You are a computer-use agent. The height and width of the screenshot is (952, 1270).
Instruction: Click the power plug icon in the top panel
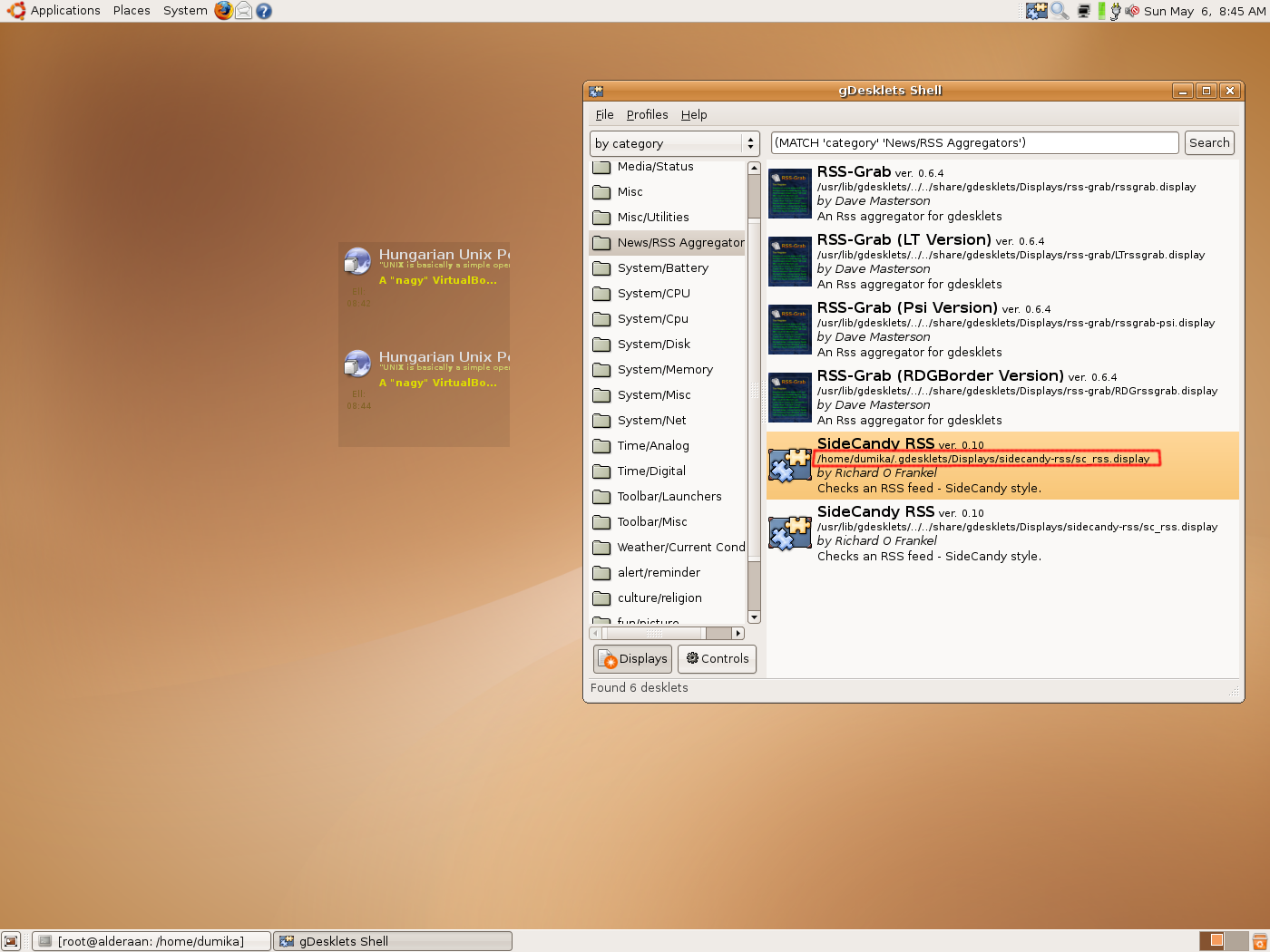[x=1116, y=11]
